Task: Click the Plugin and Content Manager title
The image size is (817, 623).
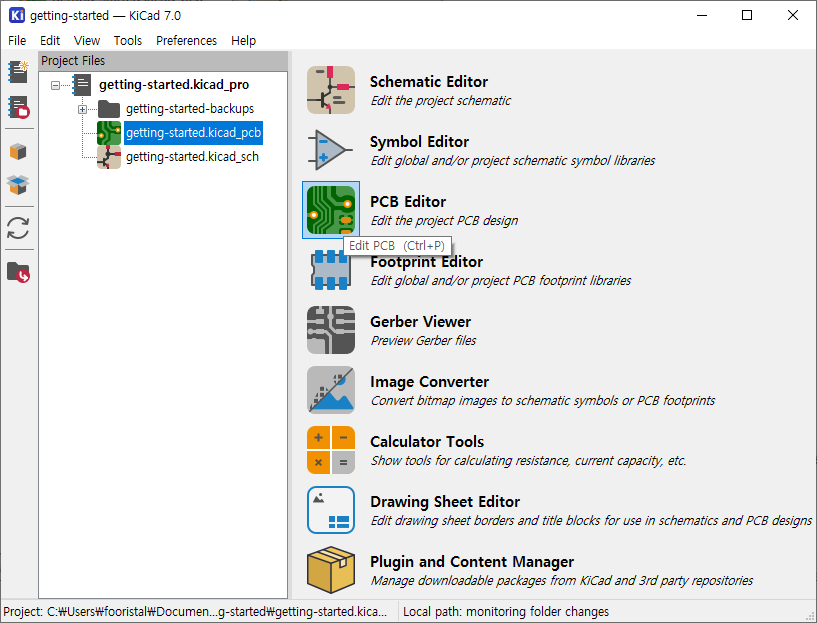Action: [472, 562]
